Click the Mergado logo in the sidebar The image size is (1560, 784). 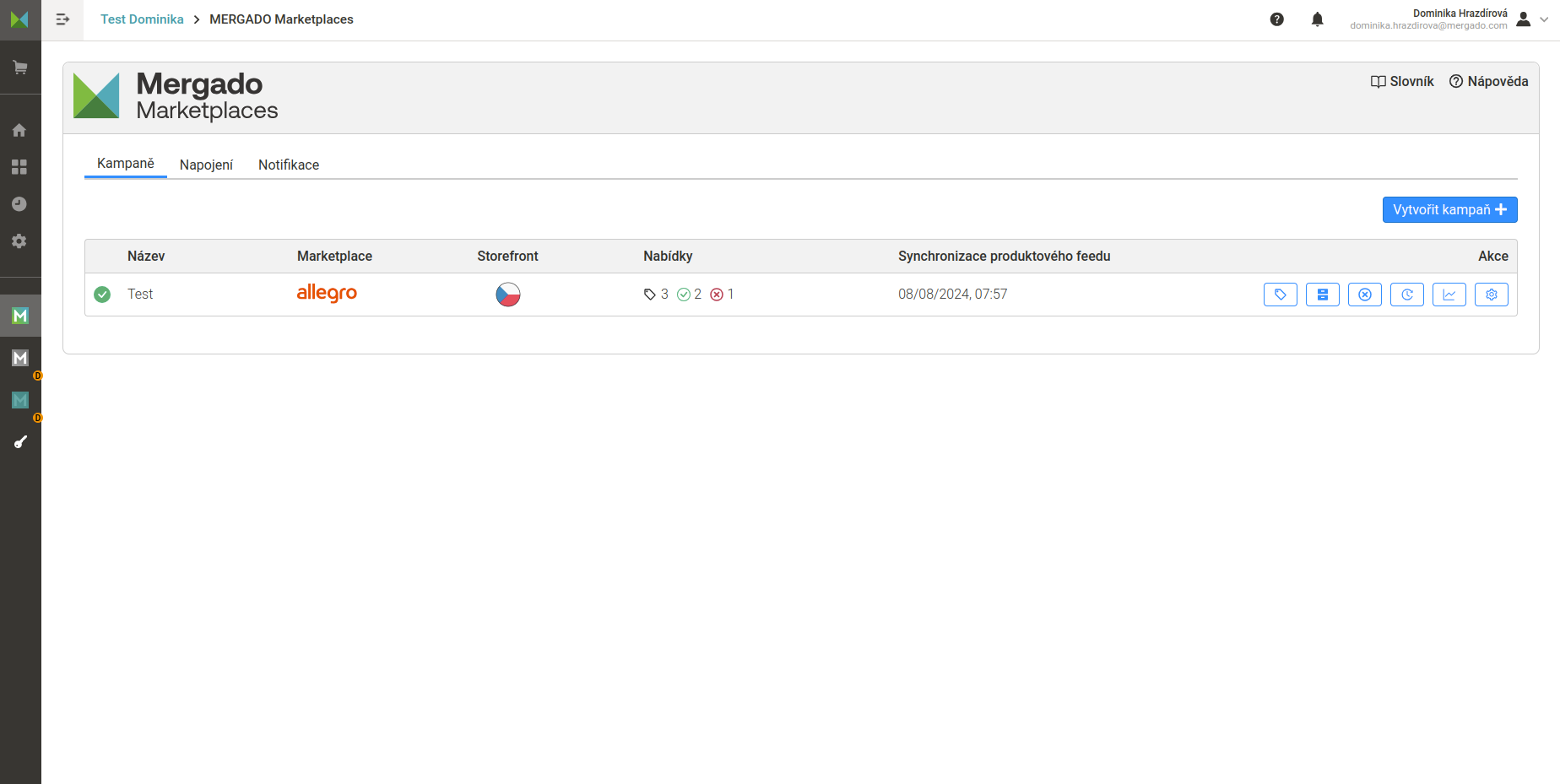[x=20, y=19]
